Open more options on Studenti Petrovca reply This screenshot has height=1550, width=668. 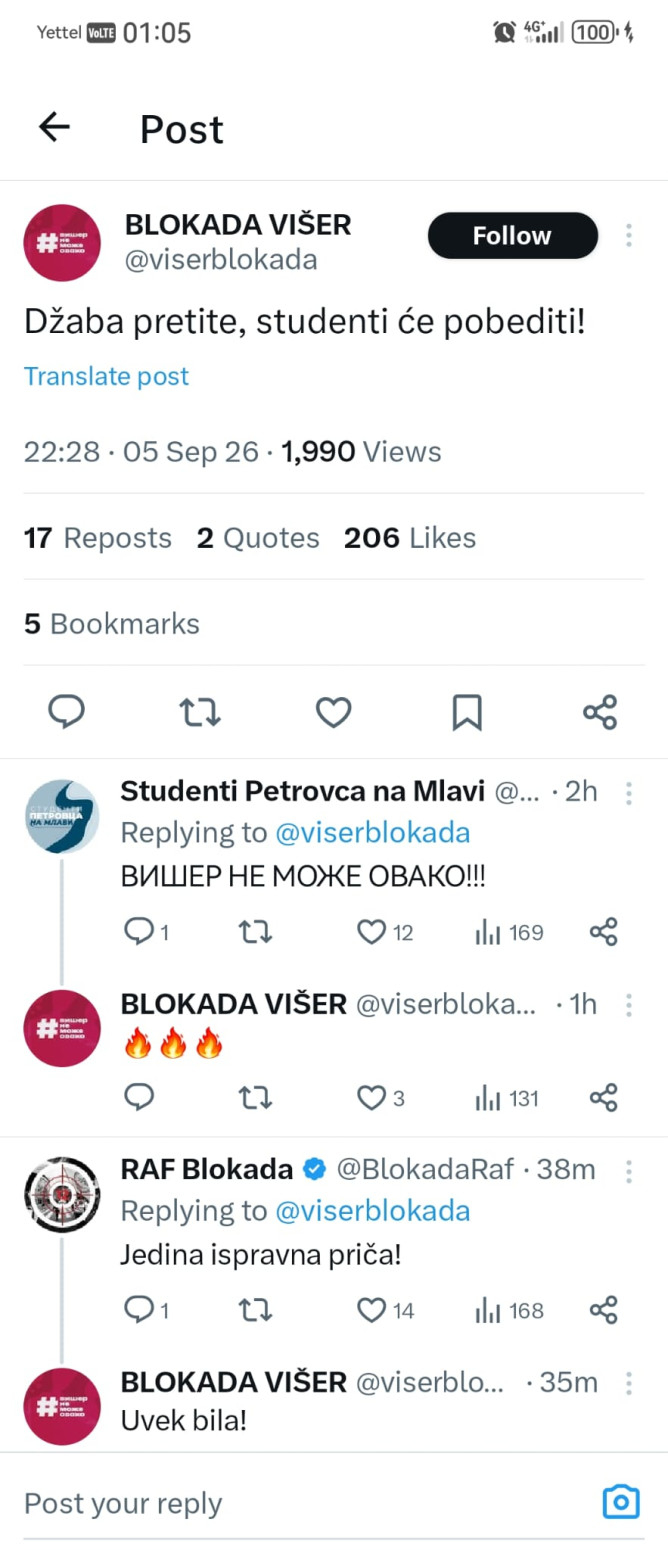coord(629,793)
